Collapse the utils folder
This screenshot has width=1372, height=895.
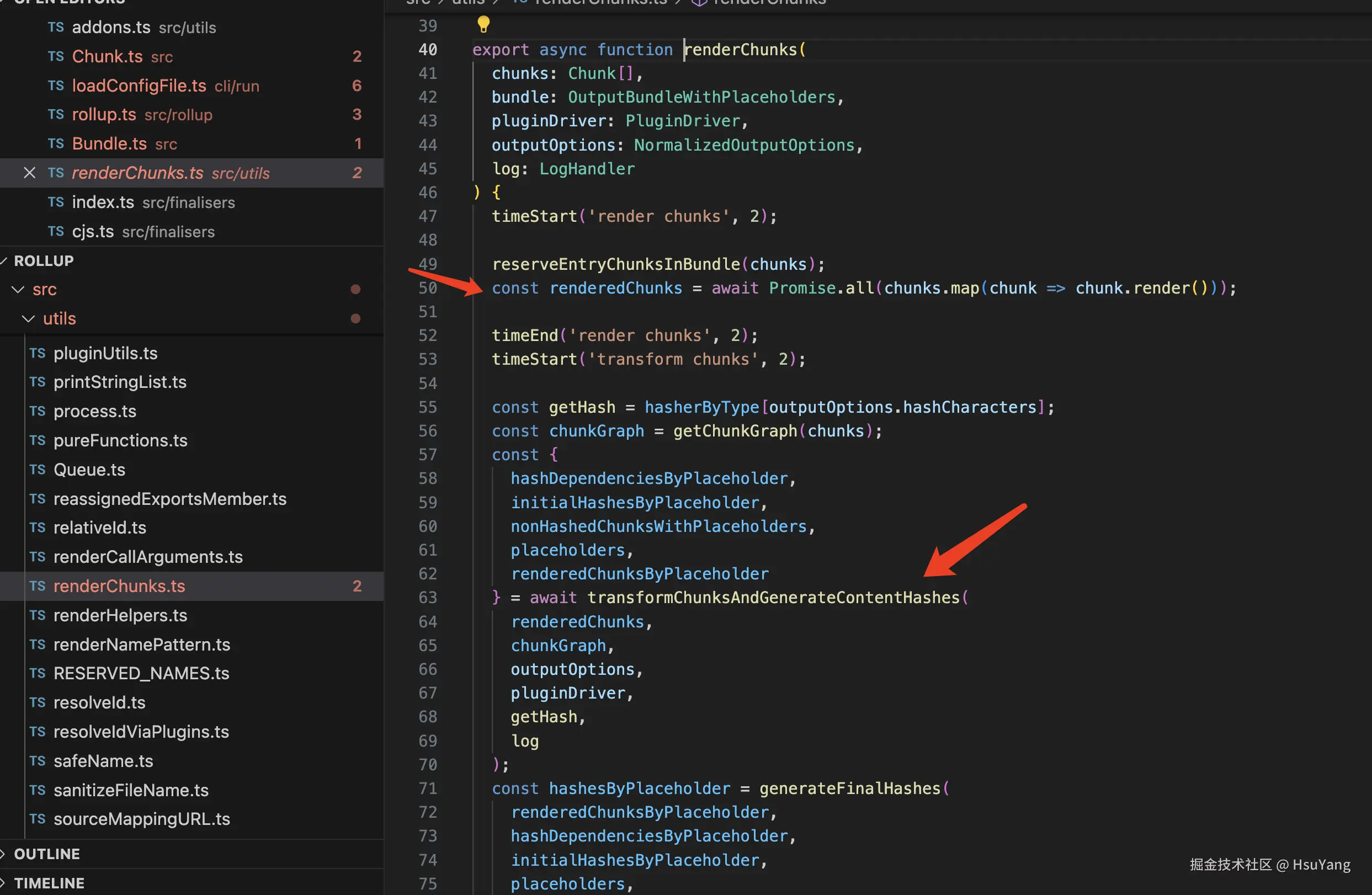click(x=28, y=318)
